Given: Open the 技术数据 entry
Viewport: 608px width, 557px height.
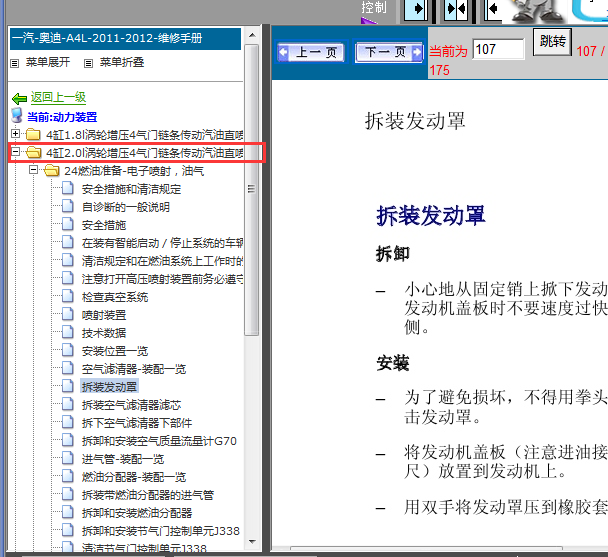Looking at the screenshot, I should coord(104,333).
